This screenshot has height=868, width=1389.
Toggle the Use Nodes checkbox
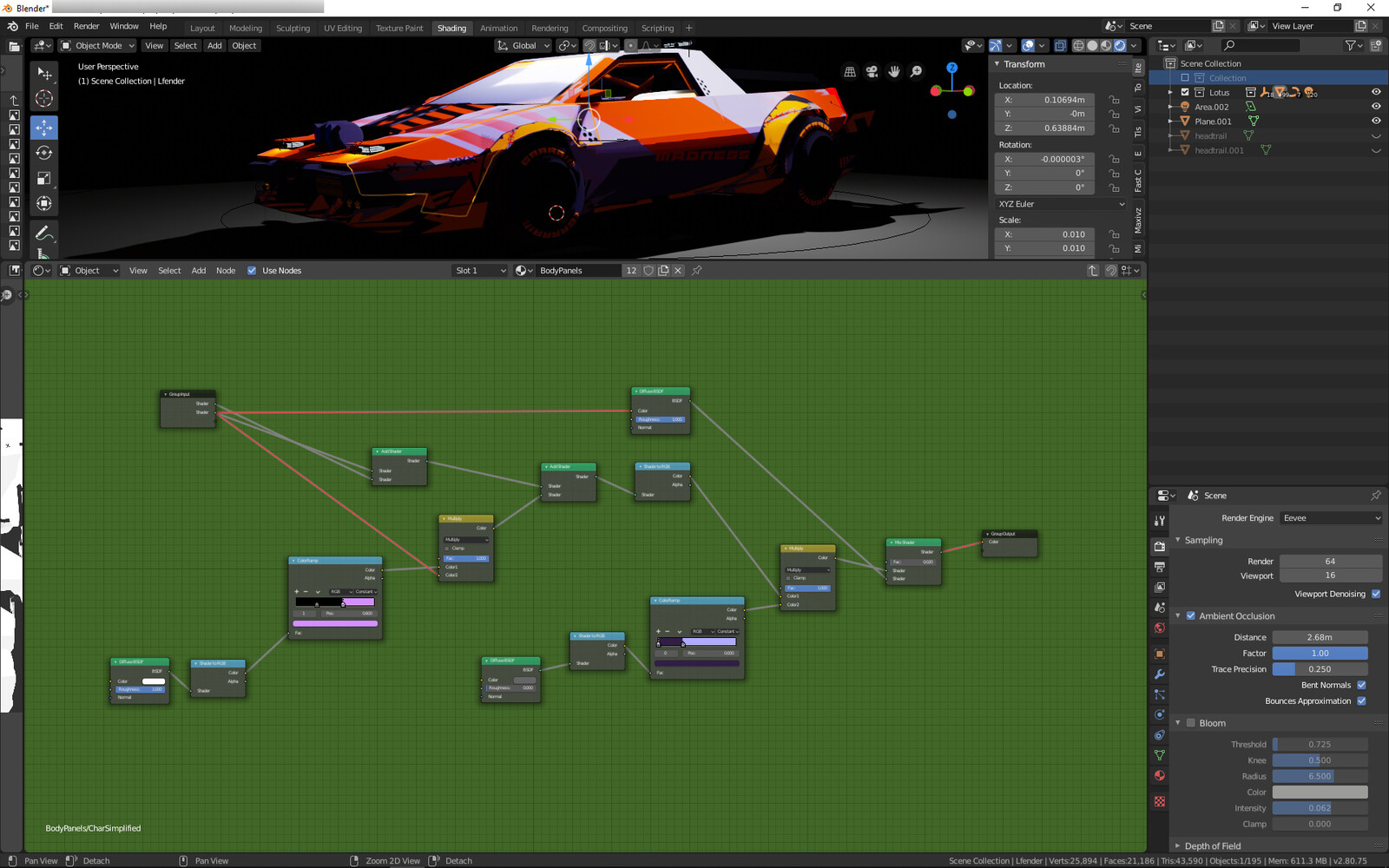[x=252, y=271]
